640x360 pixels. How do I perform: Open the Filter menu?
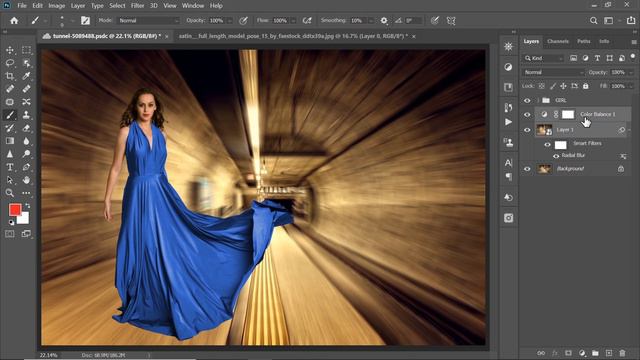pyautogui.click(x=138, y=6)
